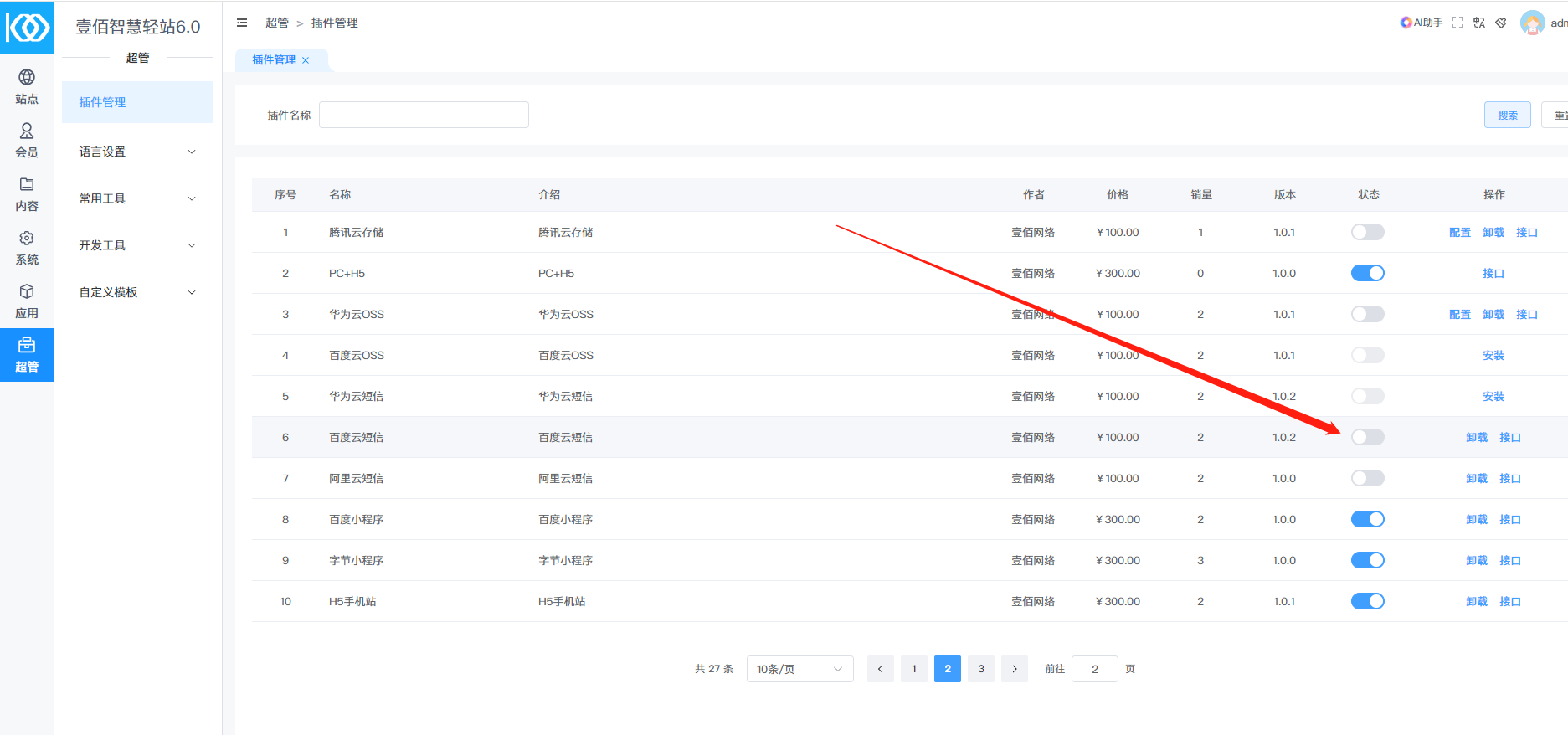Collapse the sidebar with hamburger icon
1568x735 pixels.
(x=242, y=23)
